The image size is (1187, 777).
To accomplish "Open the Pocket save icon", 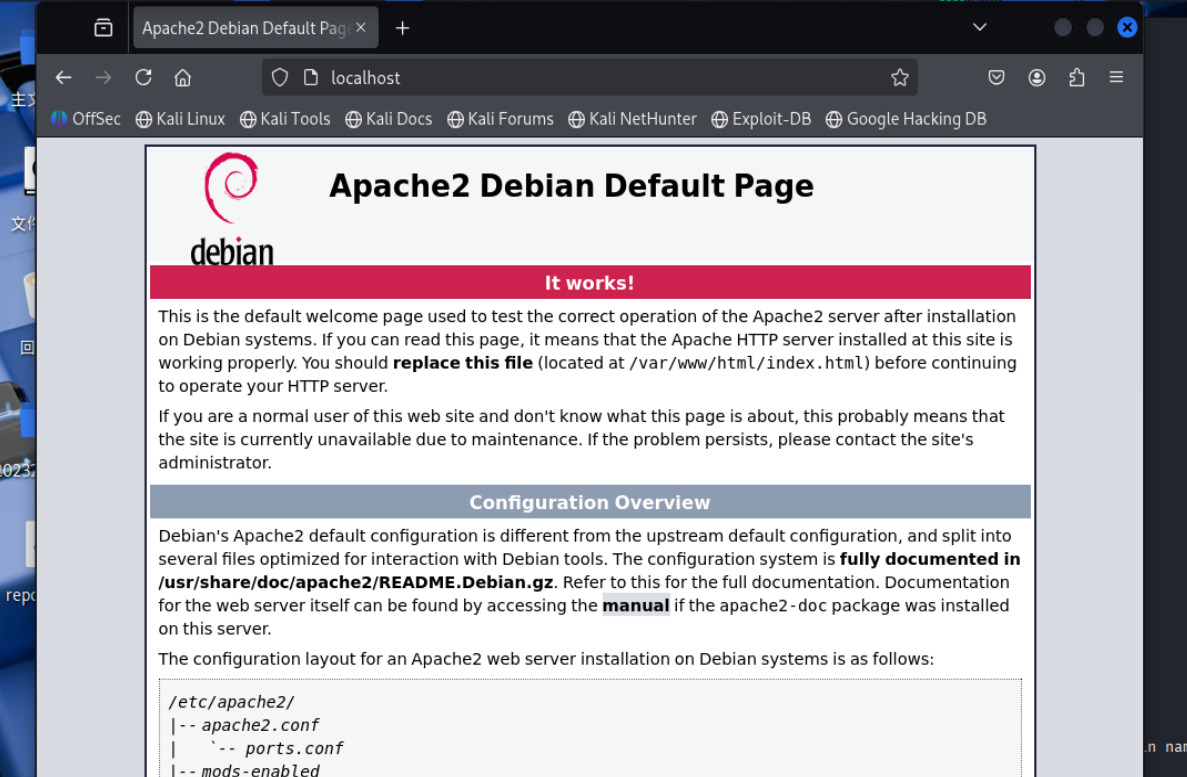I will click(x=996, y=77).
